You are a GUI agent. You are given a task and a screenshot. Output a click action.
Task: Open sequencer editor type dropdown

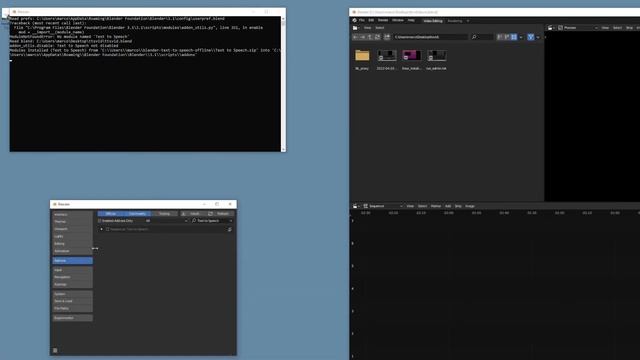[356, 206]
